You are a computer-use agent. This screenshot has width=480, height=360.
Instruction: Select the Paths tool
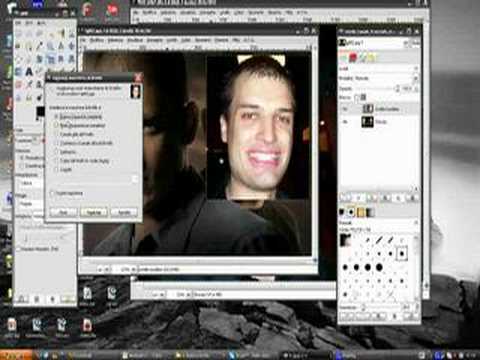28,45
